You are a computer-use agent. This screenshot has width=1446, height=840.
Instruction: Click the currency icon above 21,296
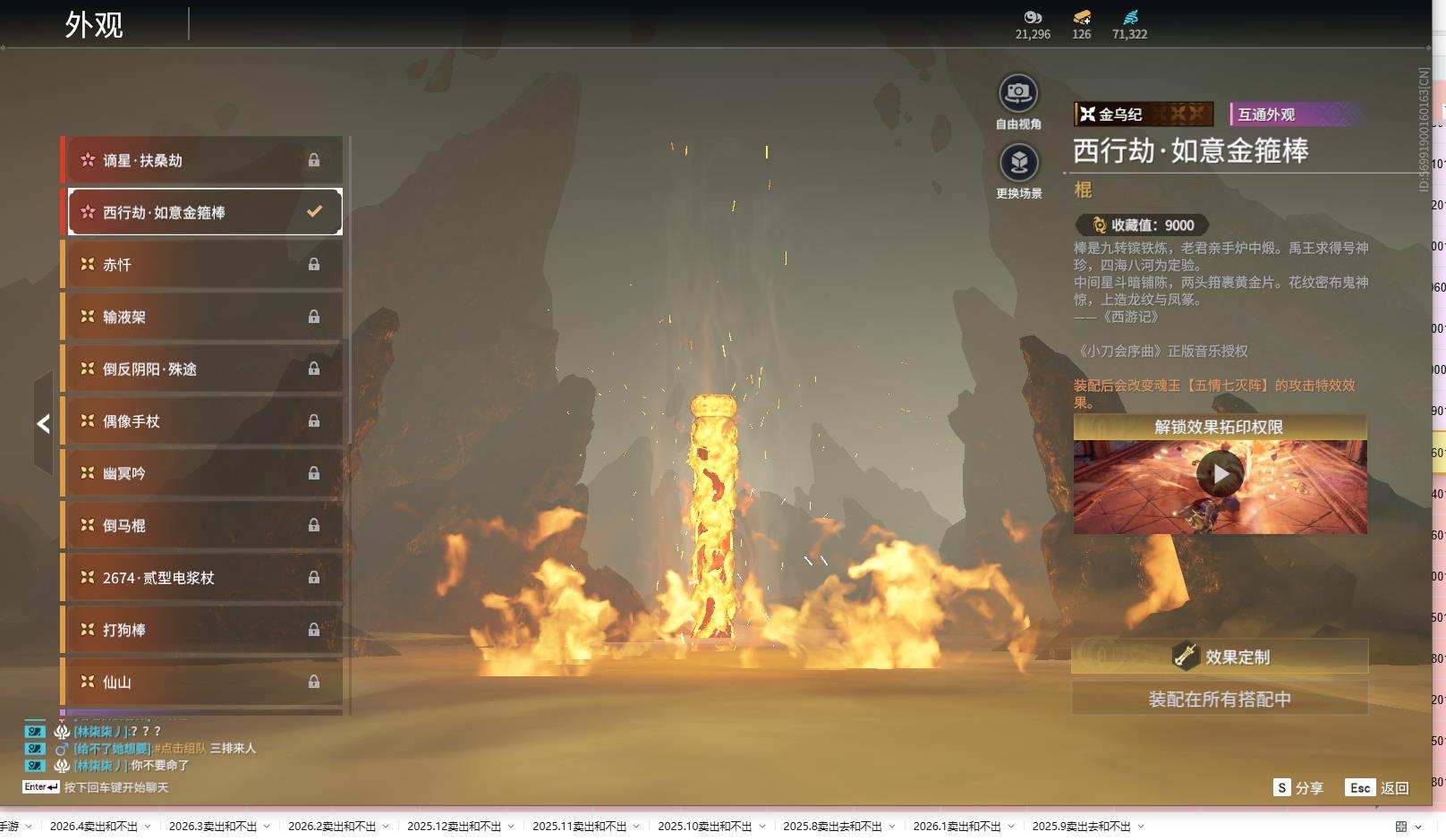(x=1033, y=17)
